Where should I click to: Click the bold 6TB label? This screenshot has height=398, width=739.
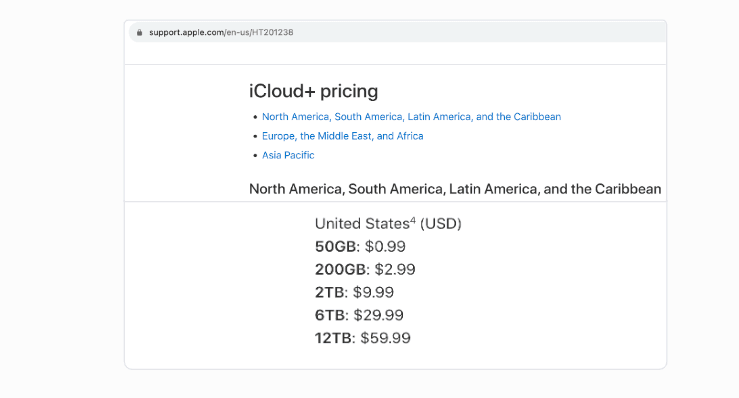coord(330,315)
